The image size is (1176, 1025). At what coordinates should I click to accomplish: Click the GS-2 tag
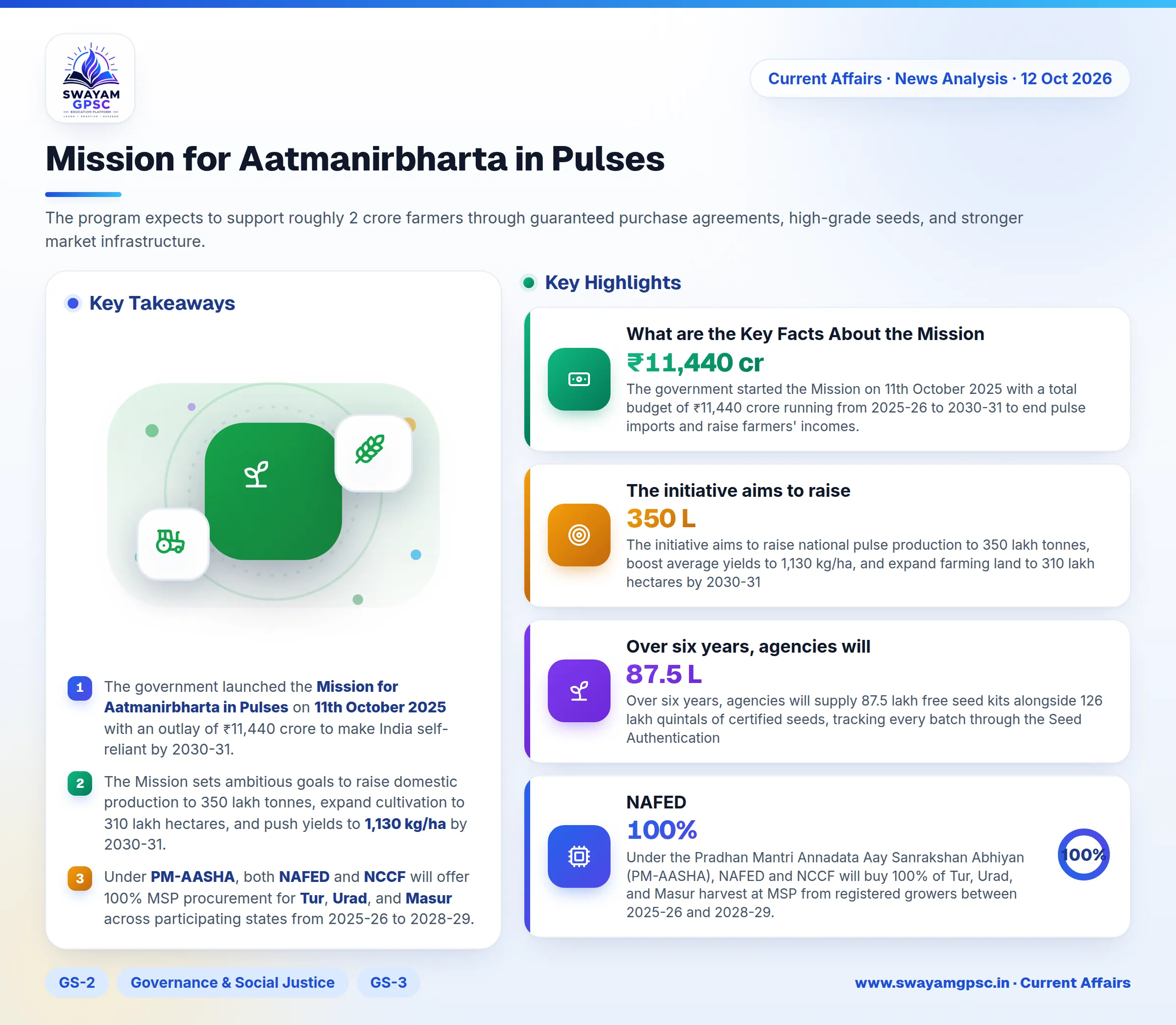pos(76,983)
